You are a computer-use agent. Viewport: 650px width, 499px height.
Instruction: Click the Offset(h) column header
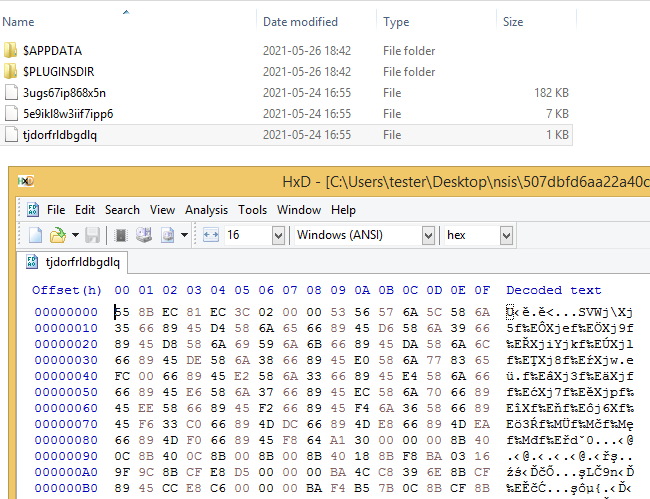coord(67,290)
